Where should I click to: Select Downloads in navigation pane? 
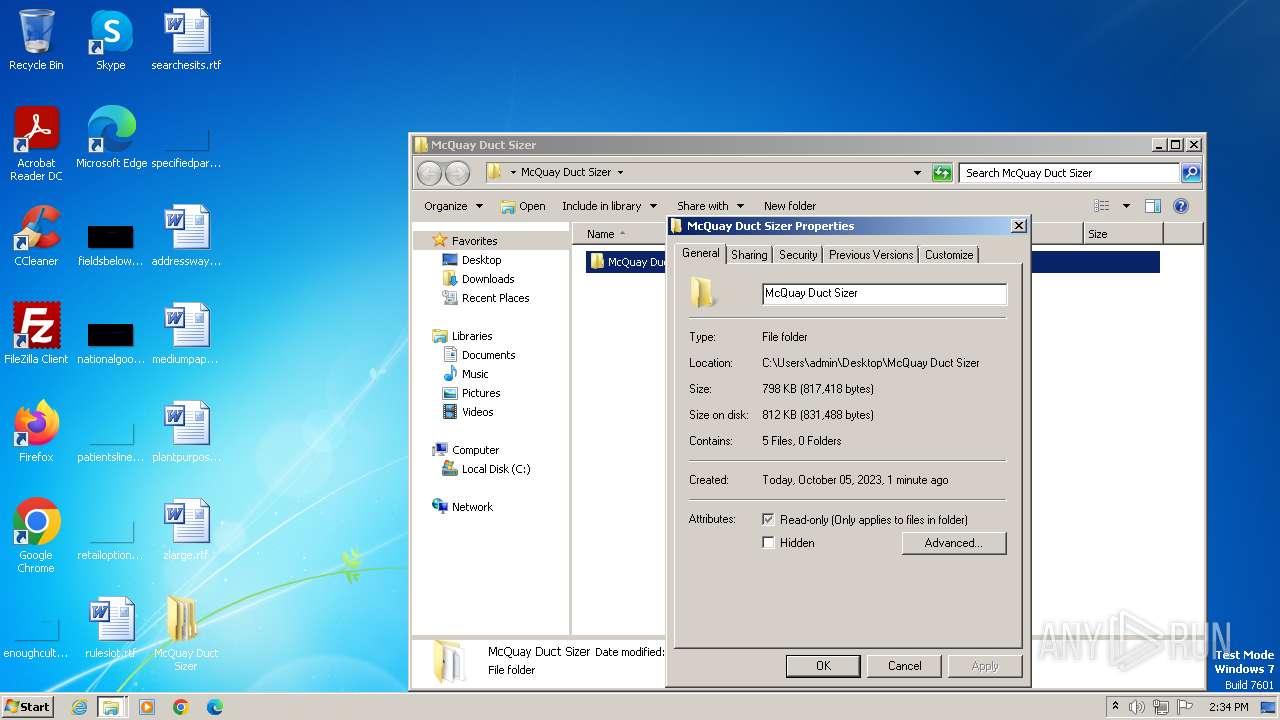[478, 279]
